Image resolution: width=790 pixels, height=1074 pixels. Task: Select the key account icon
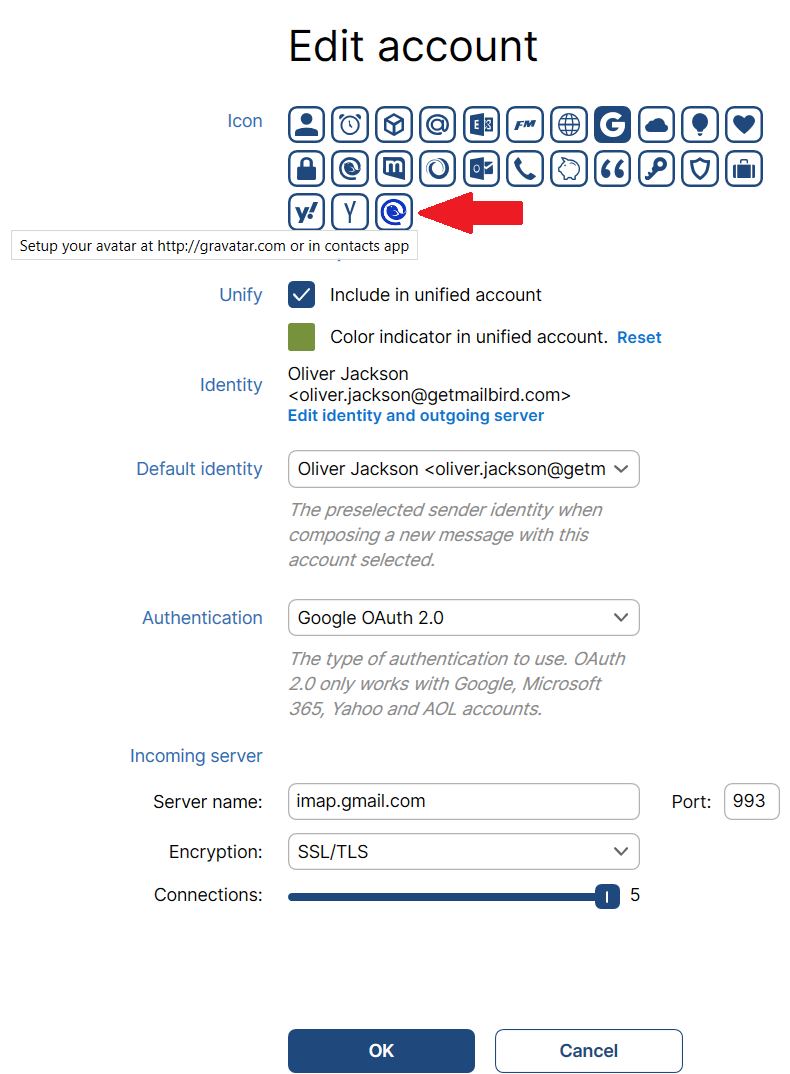point(656,168)
